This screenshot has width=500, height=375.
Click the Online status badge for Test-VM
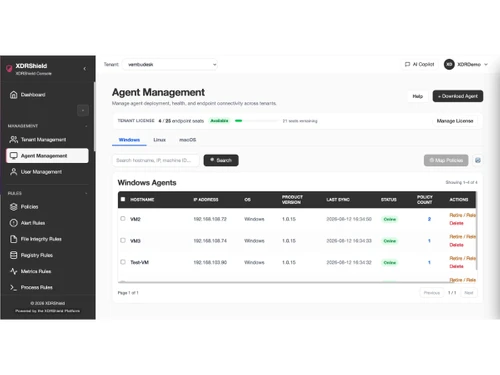click(390, 263)
